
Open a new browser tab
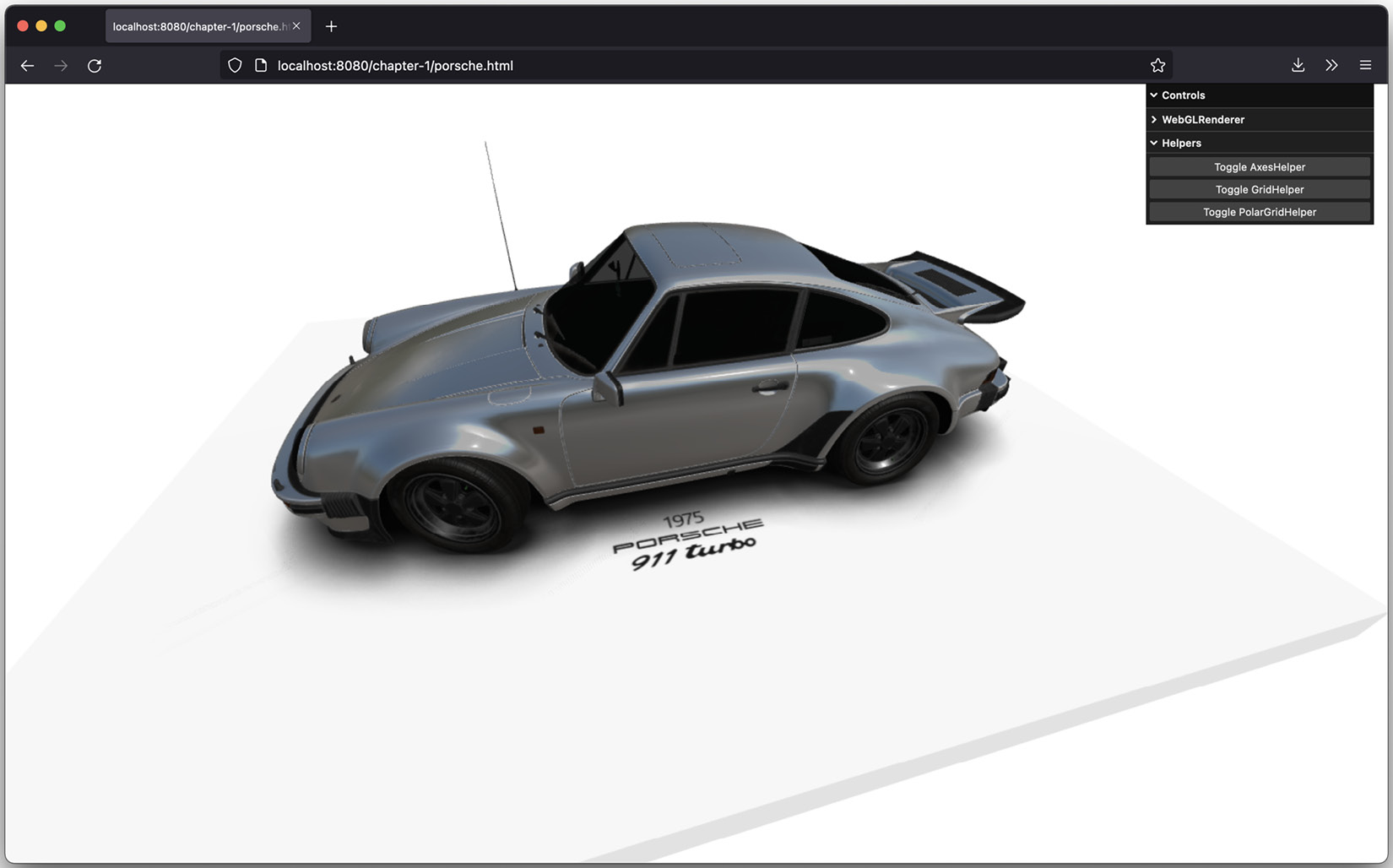(331, 26)
